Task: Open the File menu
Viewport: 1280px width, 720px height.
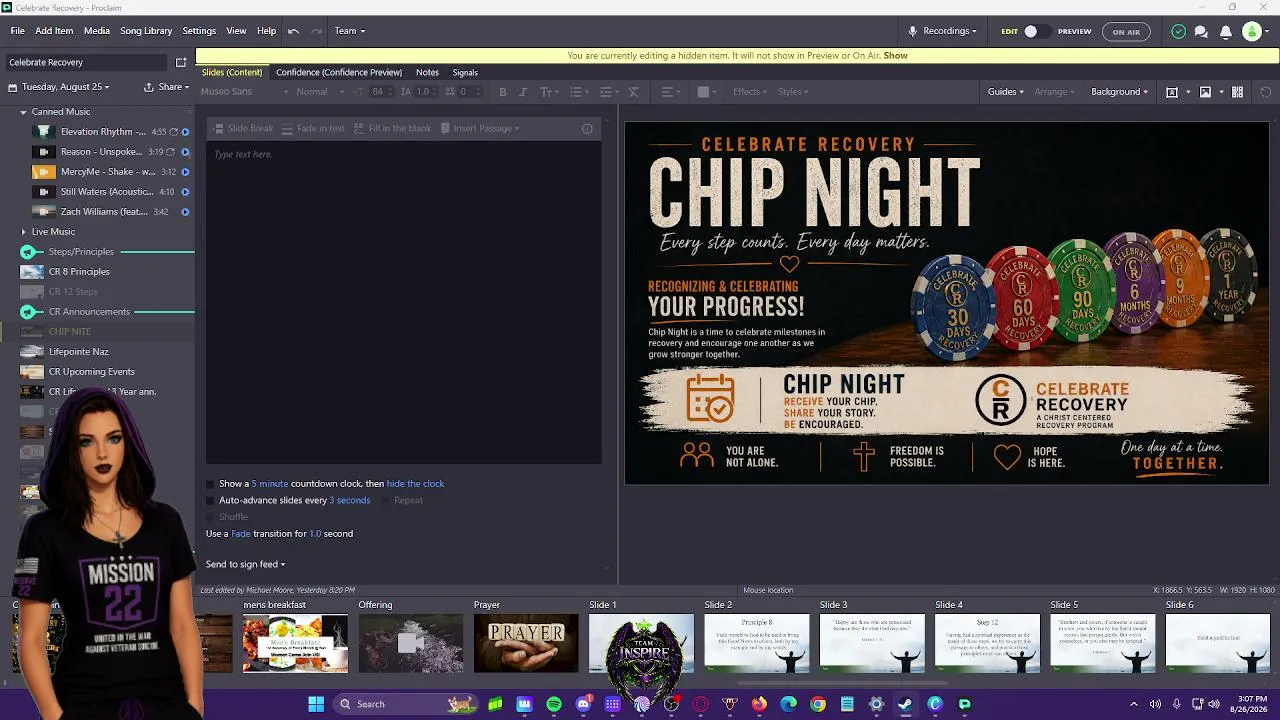Action: coord(18,31)
